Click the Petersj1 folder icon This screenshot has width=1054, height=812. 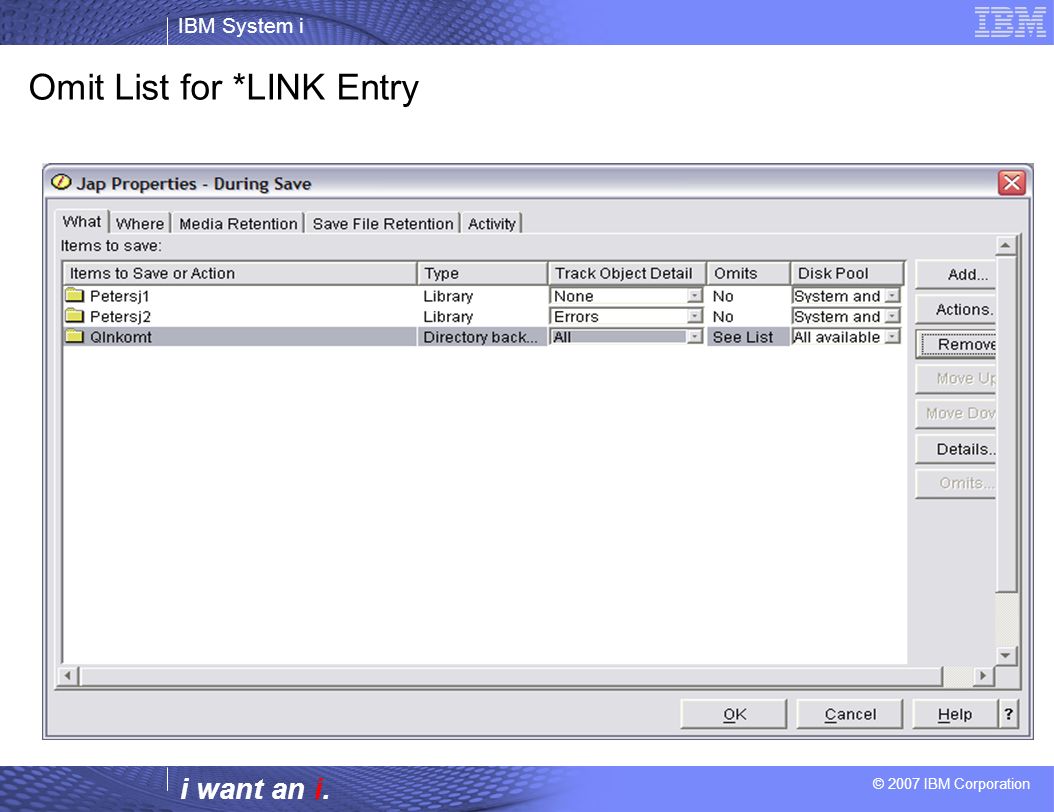[75, 296]
